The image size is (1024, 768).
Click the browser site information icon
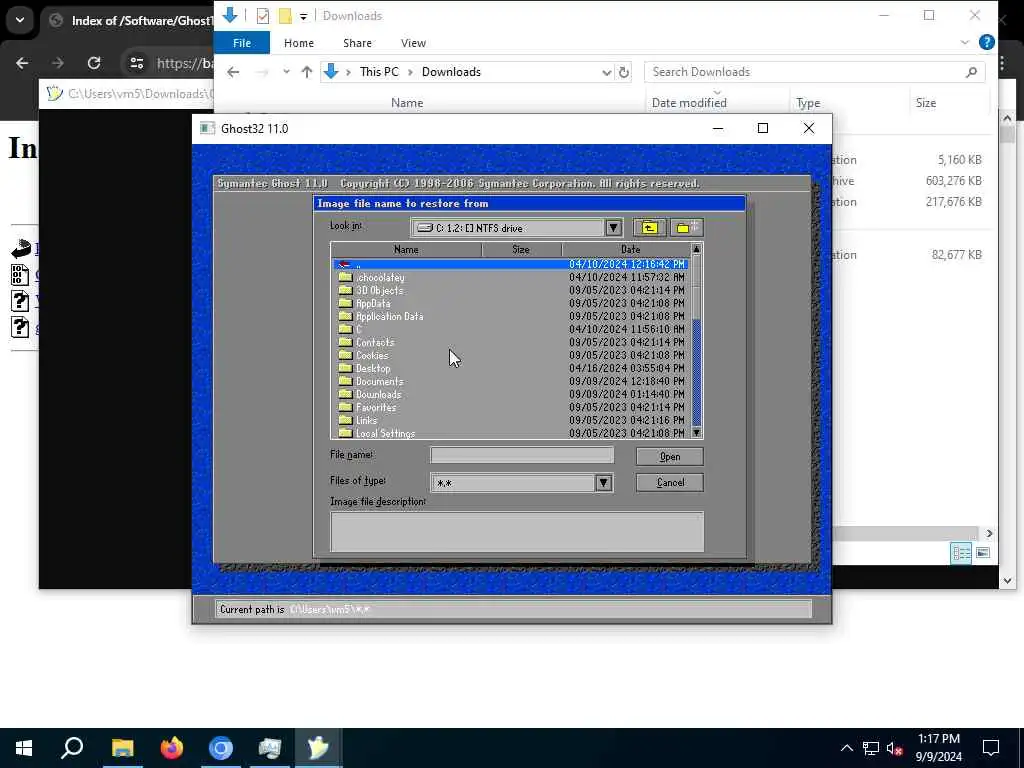tap(136, 63)
